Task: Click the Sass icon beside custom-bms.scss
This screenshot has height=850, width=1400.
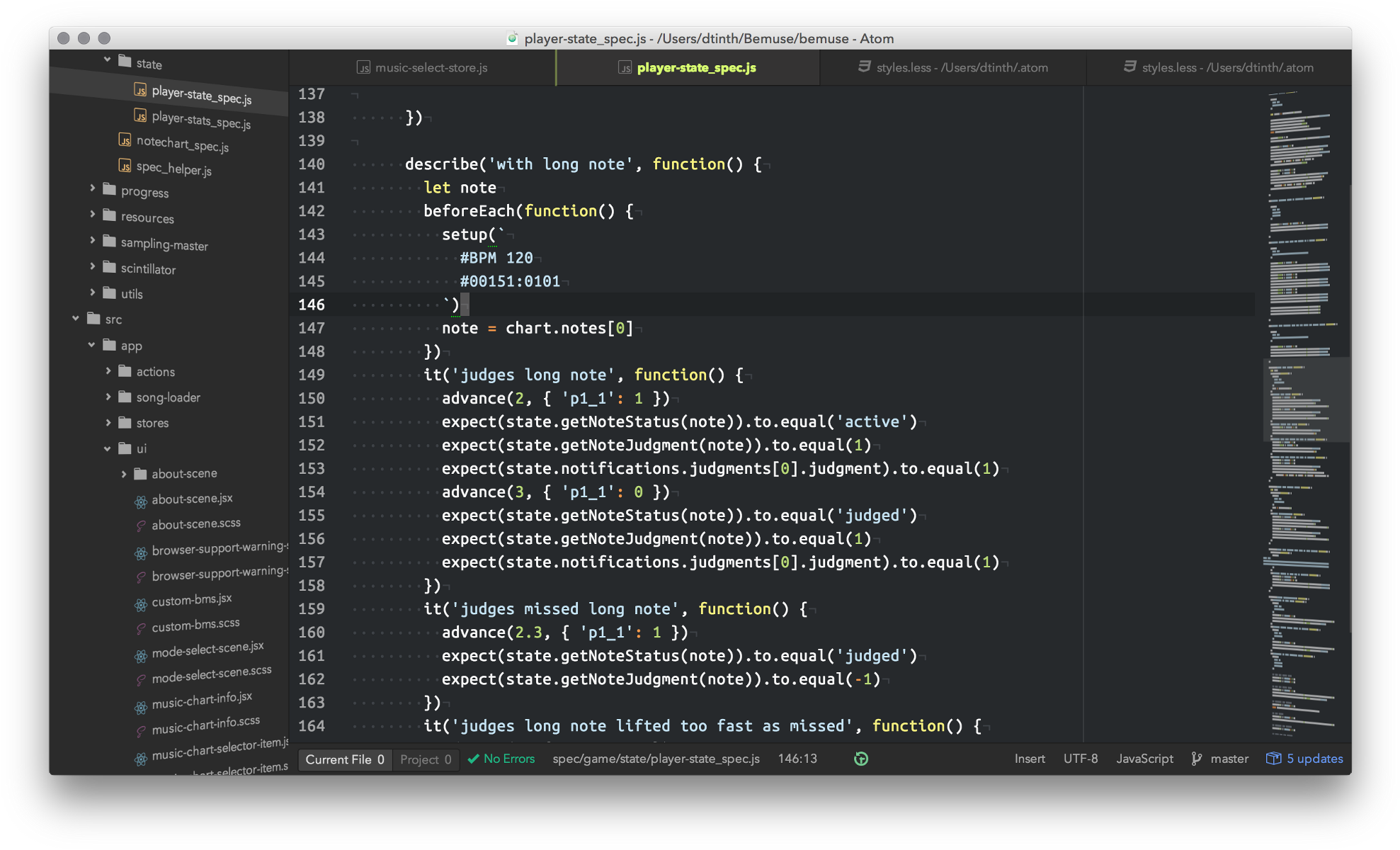Action: (141, 628)
